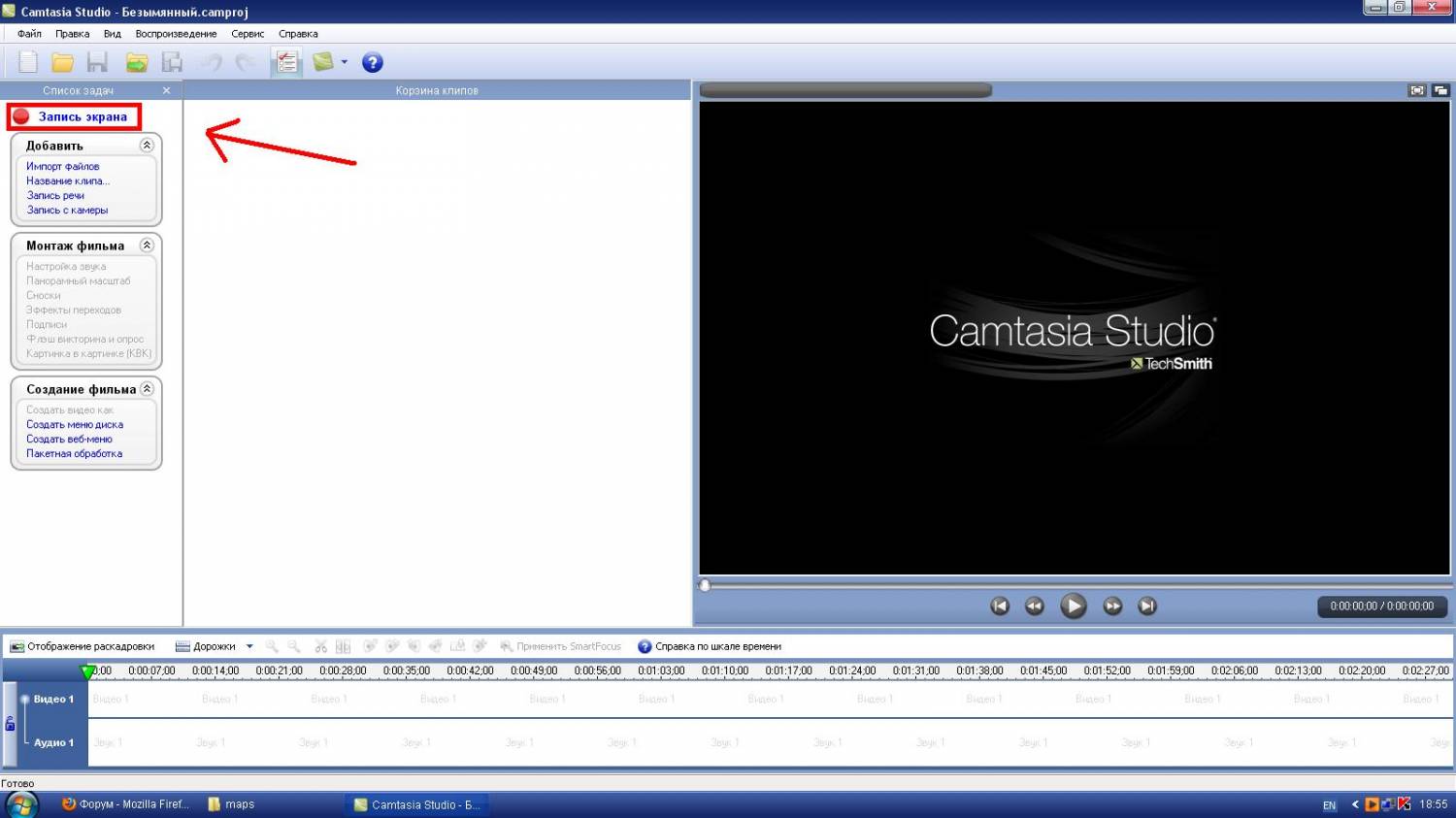Open Запись с камеры link
This screenshot has height=818, width=1456.
click(67, 211)
